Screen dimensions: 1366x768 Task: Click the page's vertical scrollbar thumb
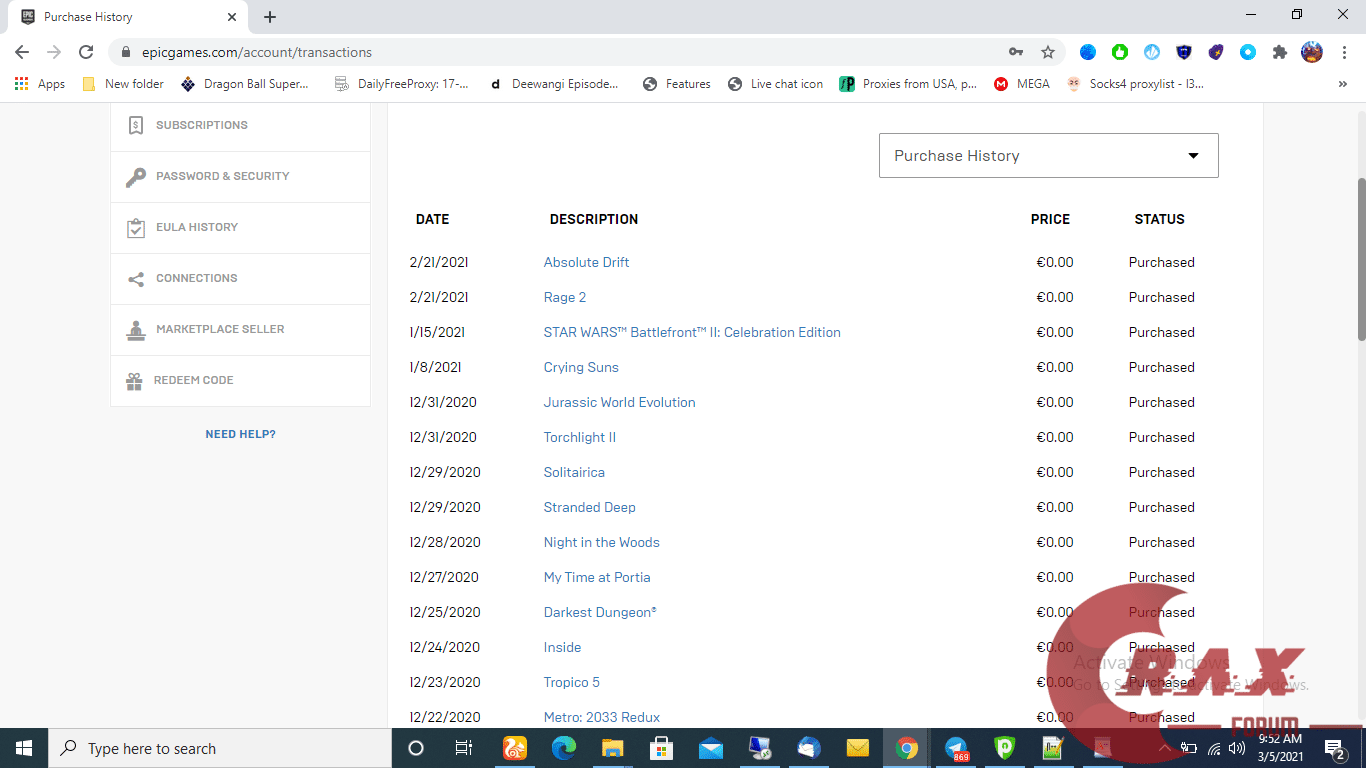1360,260
